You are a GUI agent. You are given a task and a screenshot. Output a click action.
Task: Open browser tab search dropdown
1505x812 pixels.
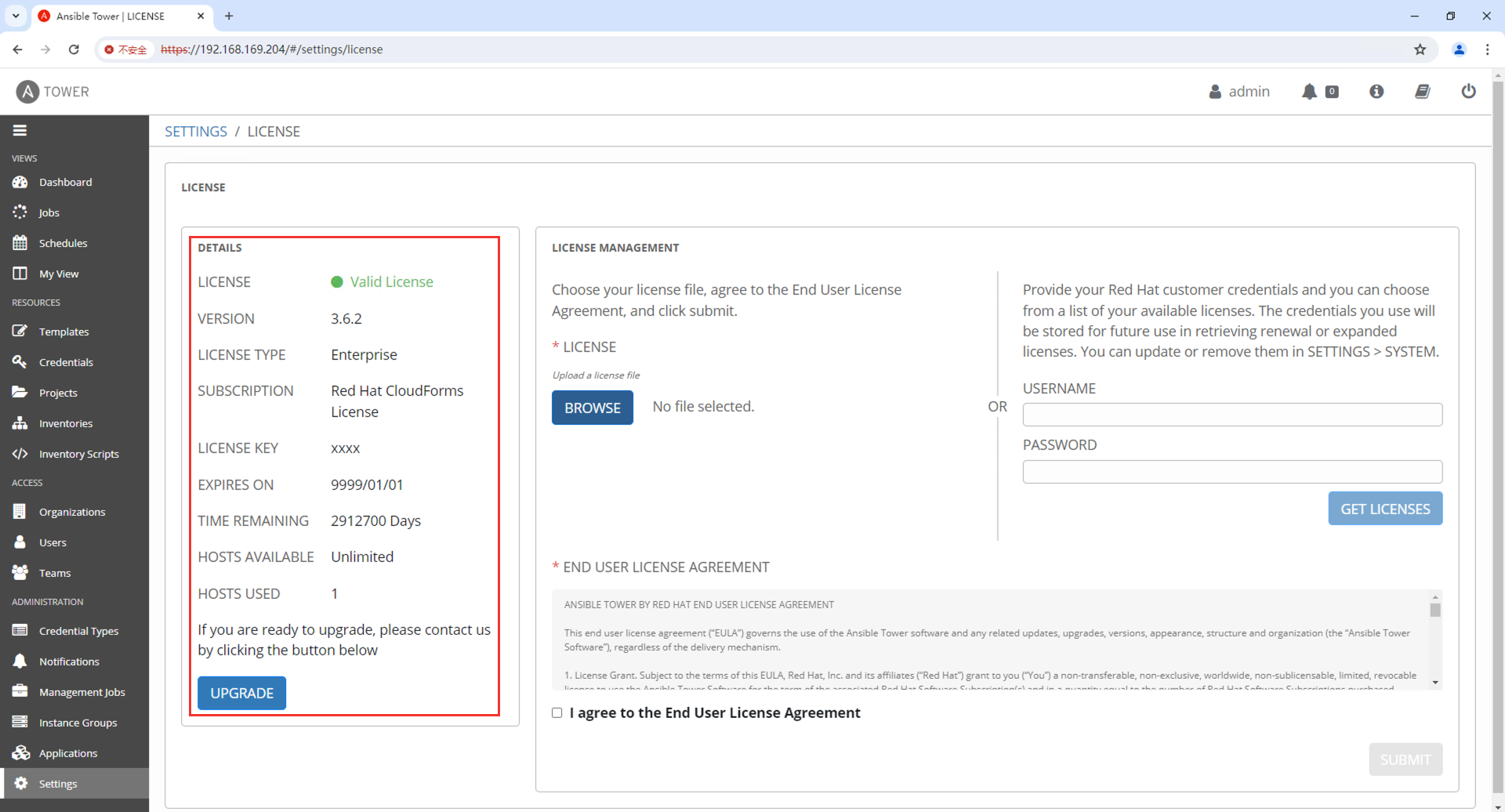[x=16, y=16]
